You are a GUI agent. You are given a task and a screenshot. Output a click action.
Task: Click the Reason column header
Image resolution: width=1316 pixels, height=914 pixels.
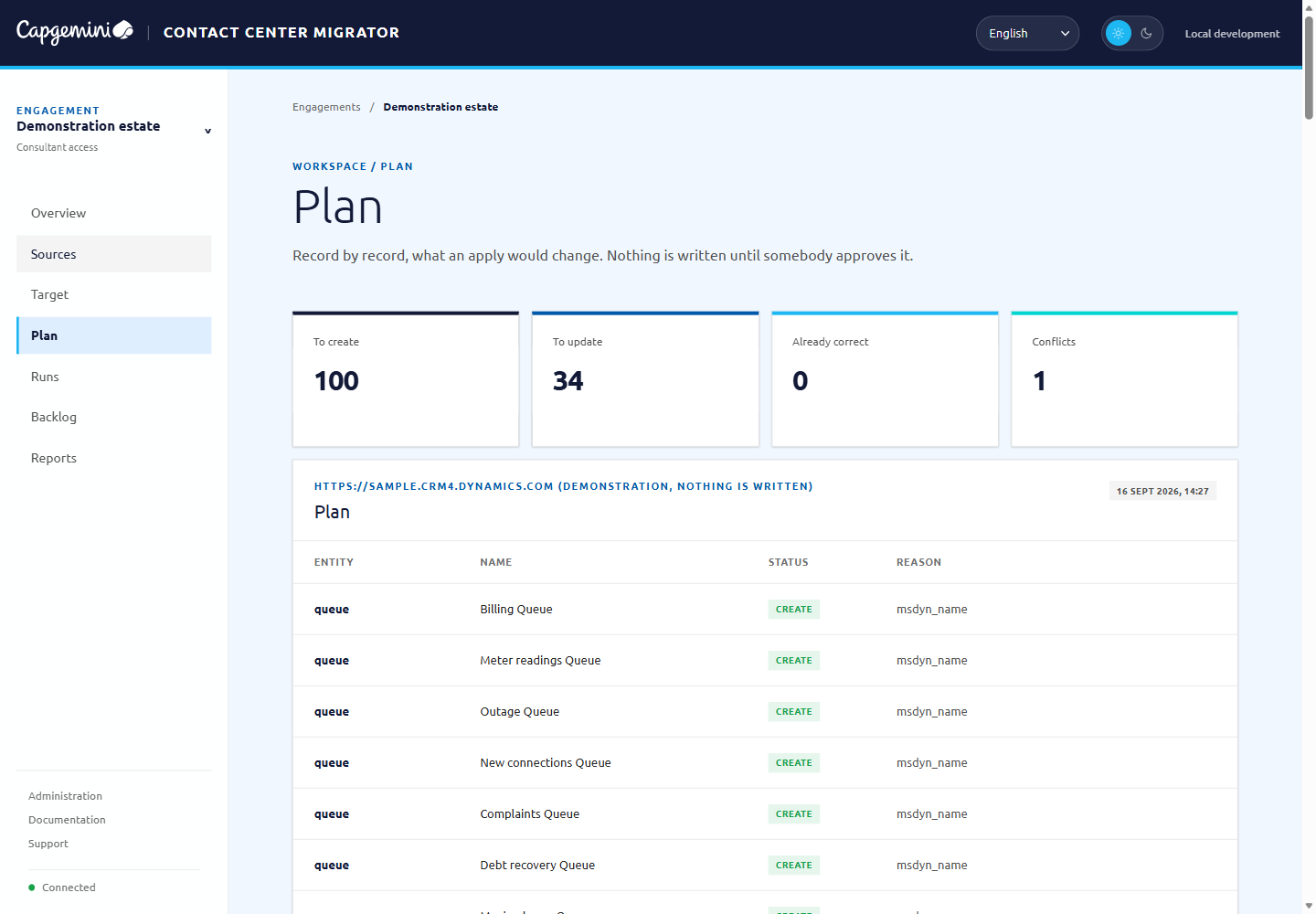pyautogui.click(x=918, y=562)
